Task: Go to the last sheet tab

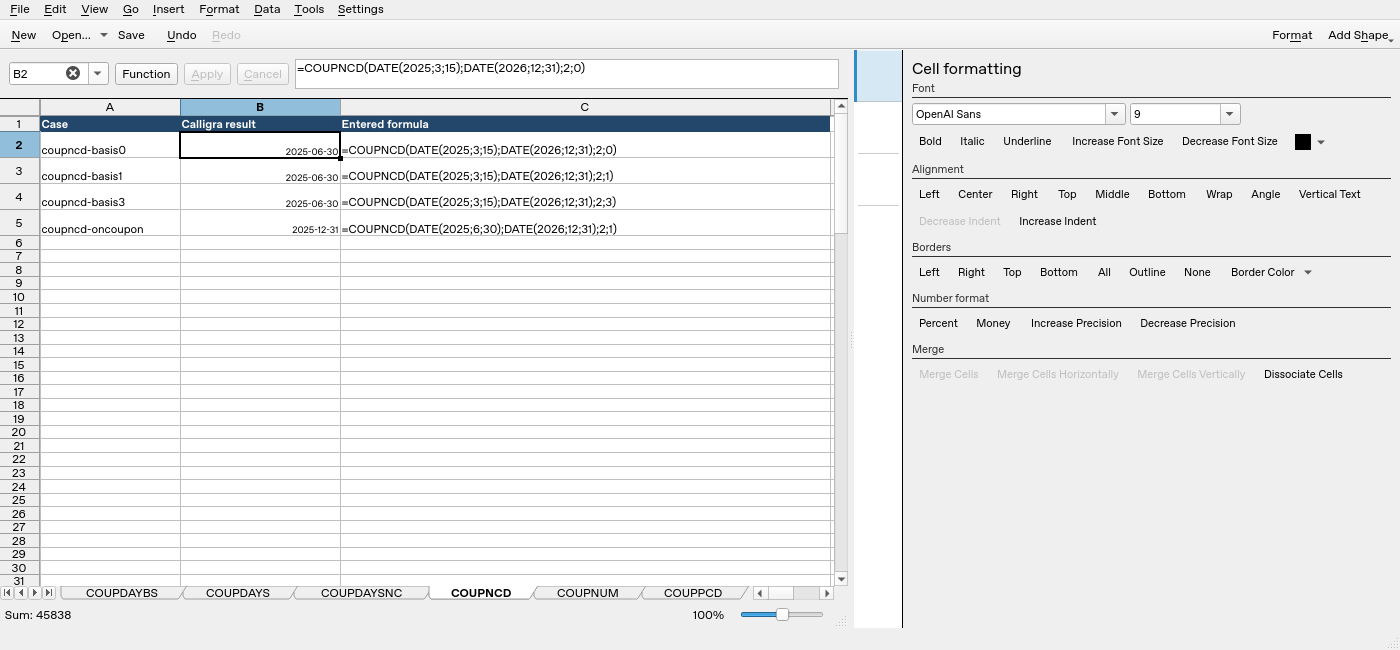Action: (x=48, y=593)
